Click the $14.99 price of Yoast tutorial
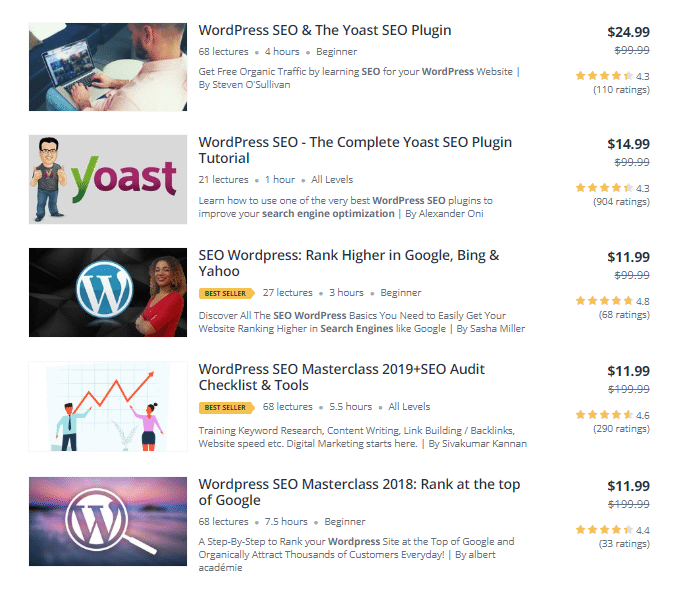 point(628,144)
